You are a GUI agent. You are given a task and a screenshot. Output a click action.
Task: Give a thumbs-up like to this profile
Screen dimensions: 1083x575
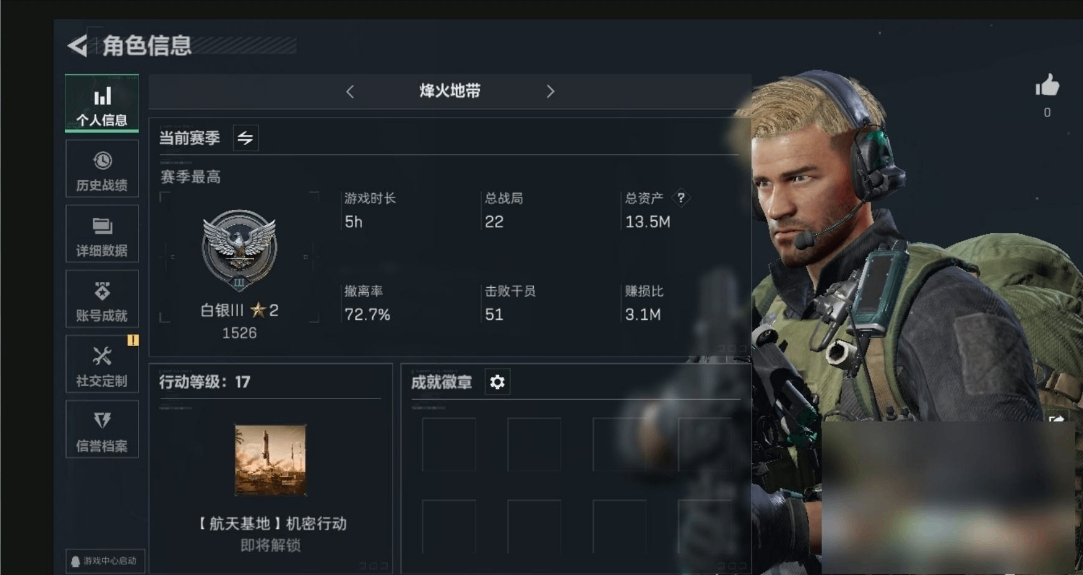(1047, 86)
